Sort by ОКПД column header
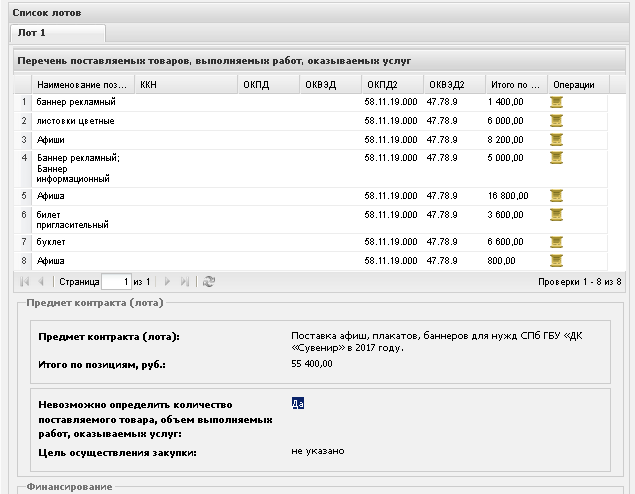635x494 pixels. [269, 85]
